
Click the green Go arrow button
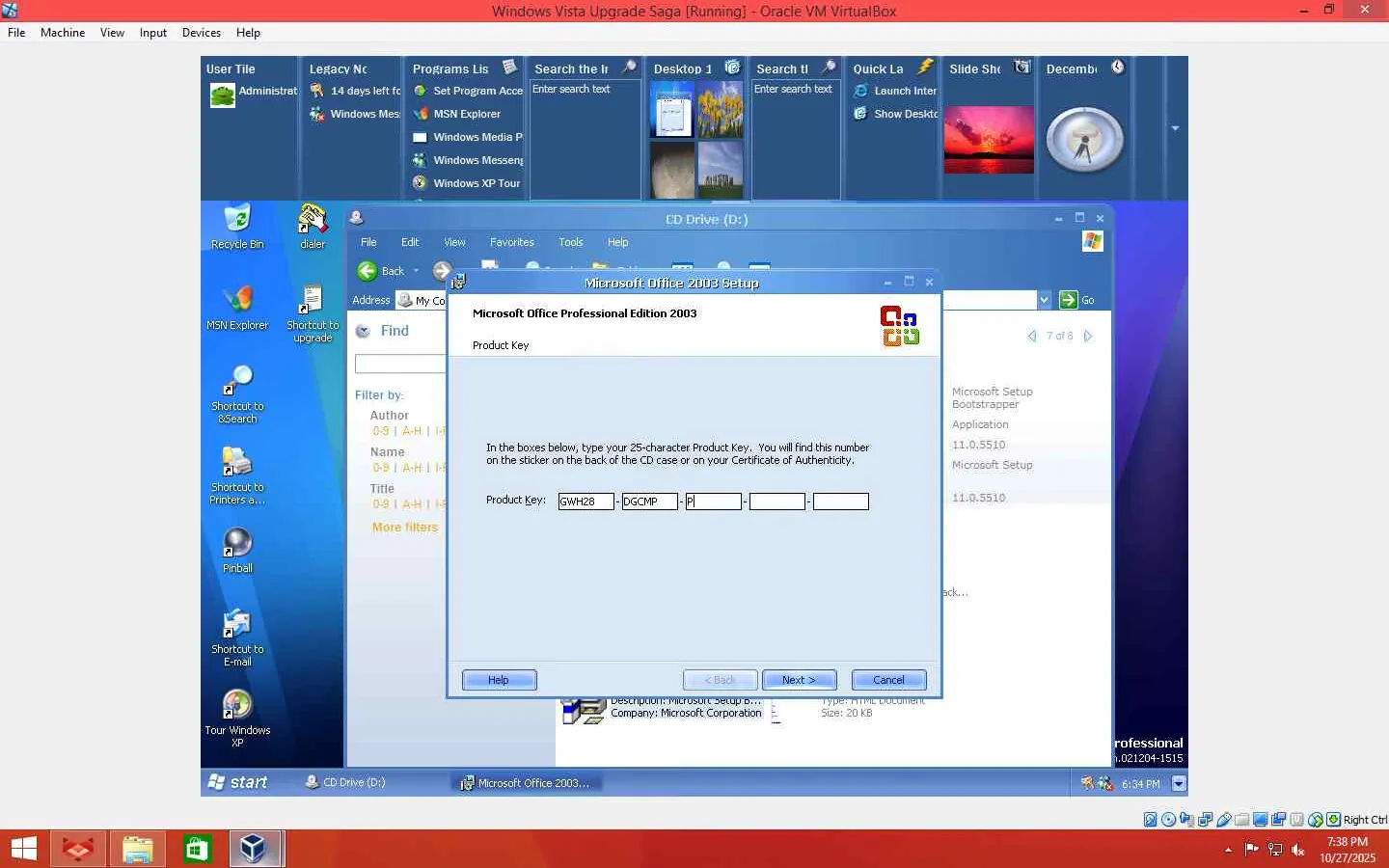pyautogui.click(x=1068, y=300)
